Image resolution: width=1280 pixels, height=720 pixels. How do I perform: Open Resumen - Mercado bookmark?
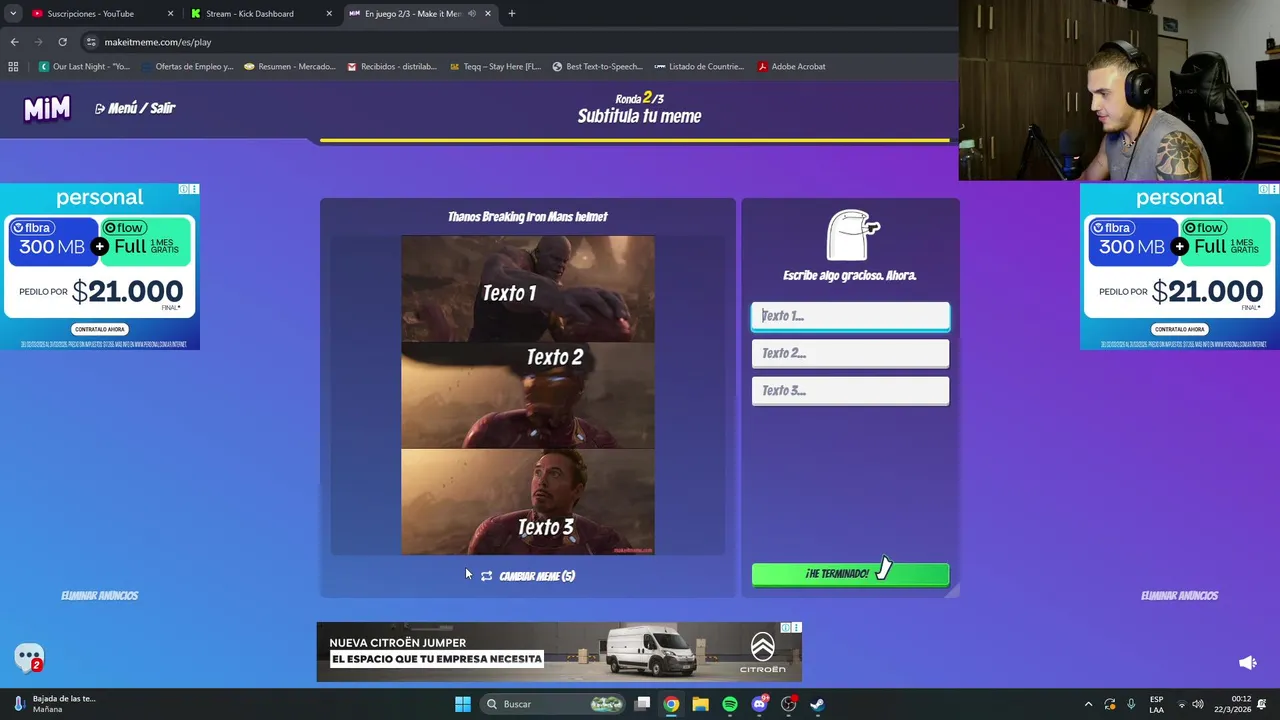click(290, 67)
